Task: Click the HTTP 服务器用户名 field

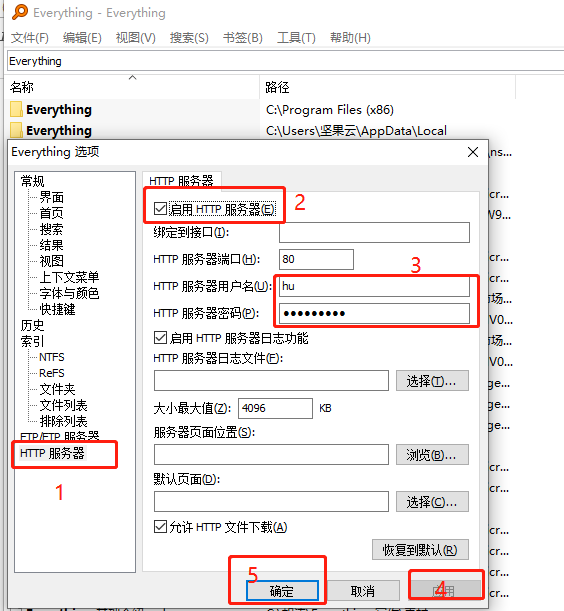Action: (x=374, y=286)
